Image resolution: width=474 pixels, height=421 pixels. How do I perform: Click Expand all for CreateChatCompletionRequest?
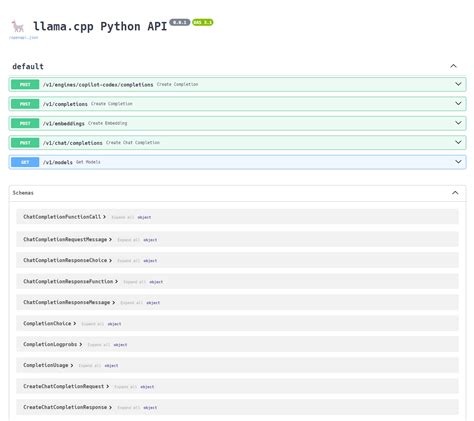coord(125,387)
